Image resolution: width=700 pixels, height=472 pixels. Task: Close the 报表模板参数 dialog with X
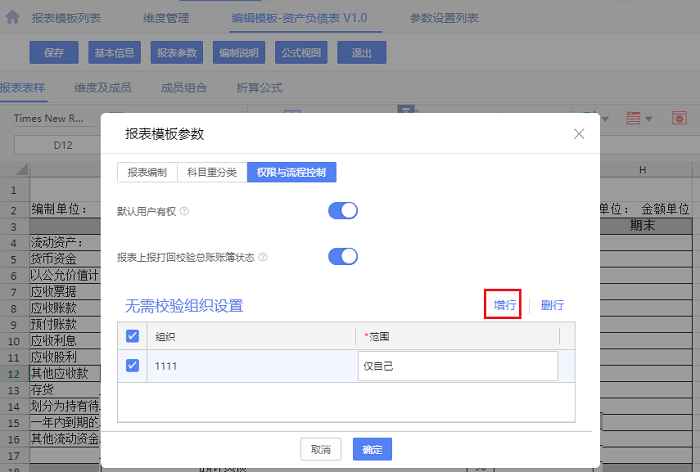578,134
